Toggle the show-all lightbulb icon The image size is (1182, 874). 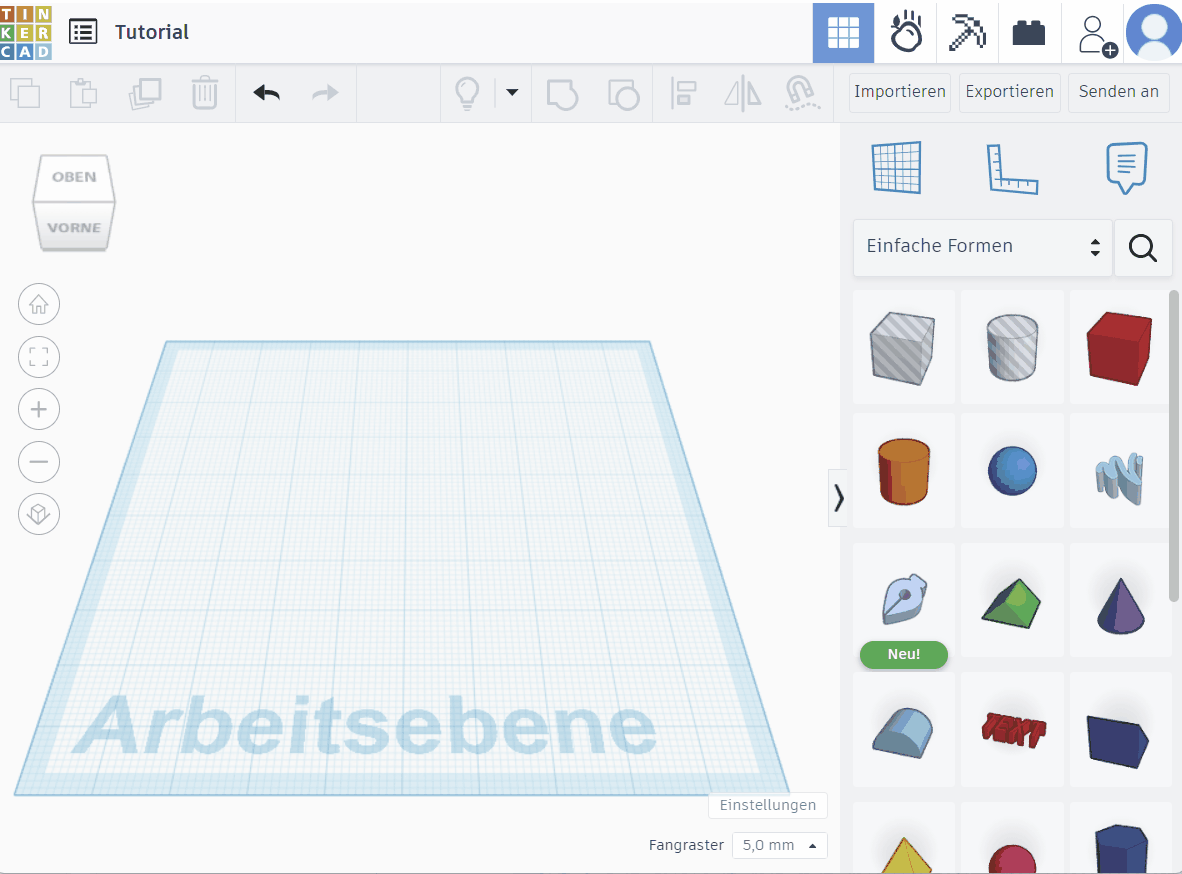point(467,94)
